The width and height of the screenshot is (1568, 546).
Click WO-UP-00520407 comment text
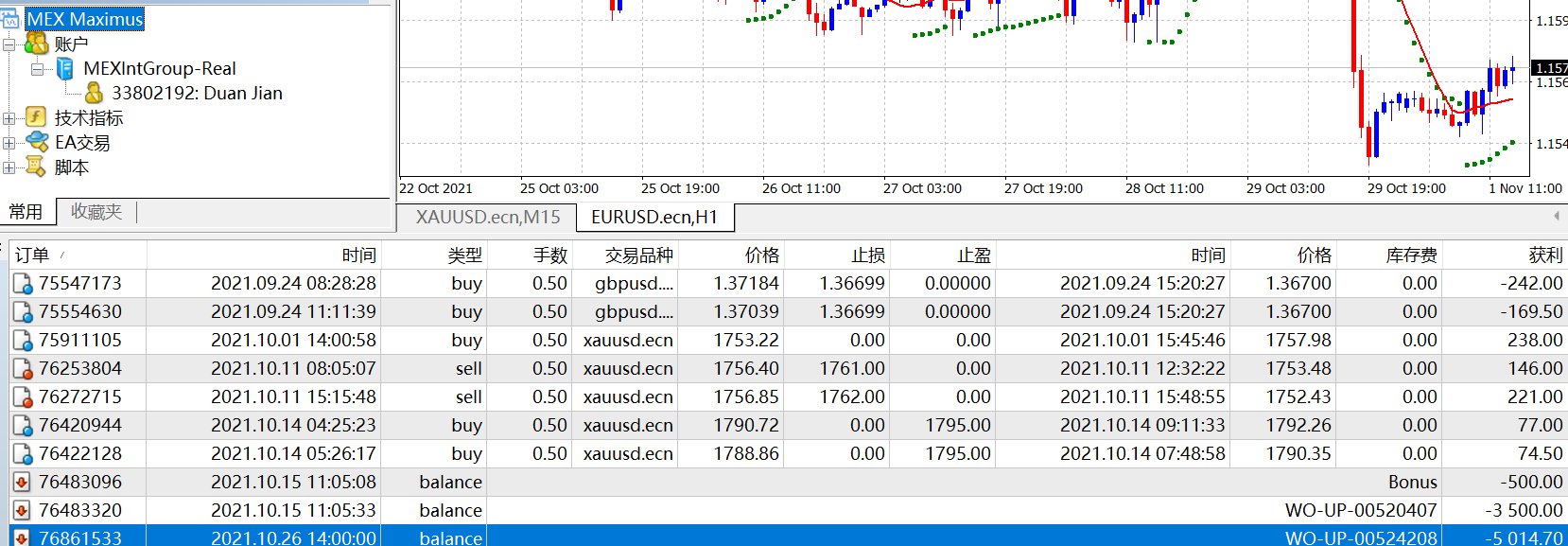point(1361,510)
